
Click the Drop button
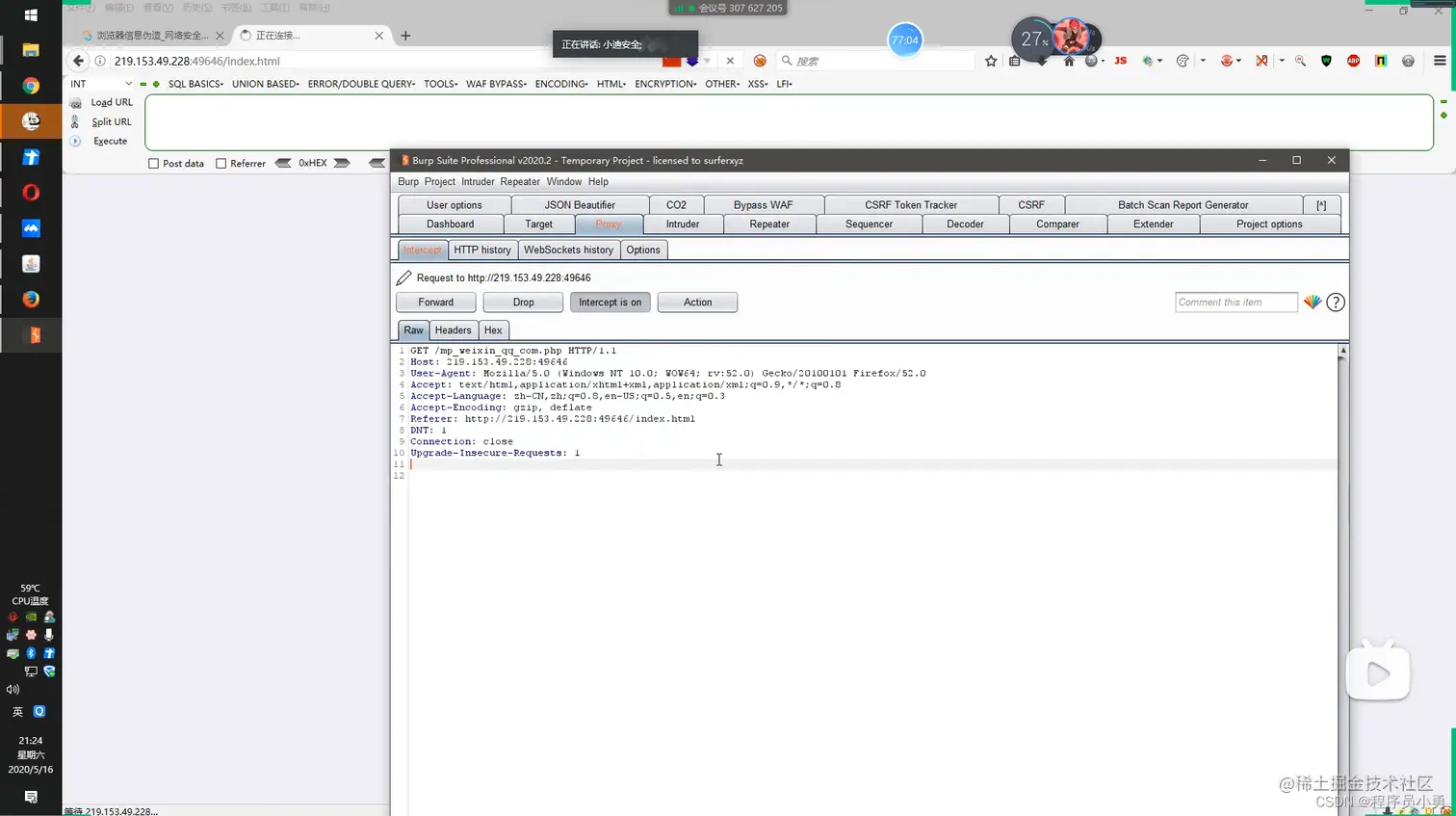(x=524, y=303)
